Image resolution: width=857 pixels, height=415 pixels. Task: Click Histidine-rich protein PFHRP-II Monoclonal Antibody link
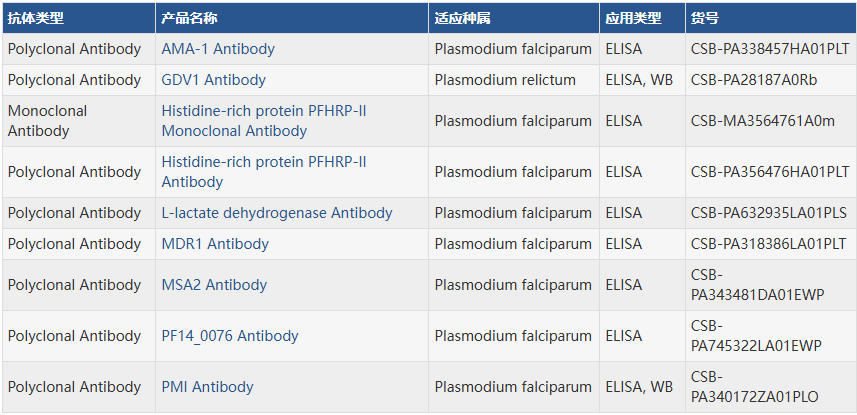[x=263, y=121]
